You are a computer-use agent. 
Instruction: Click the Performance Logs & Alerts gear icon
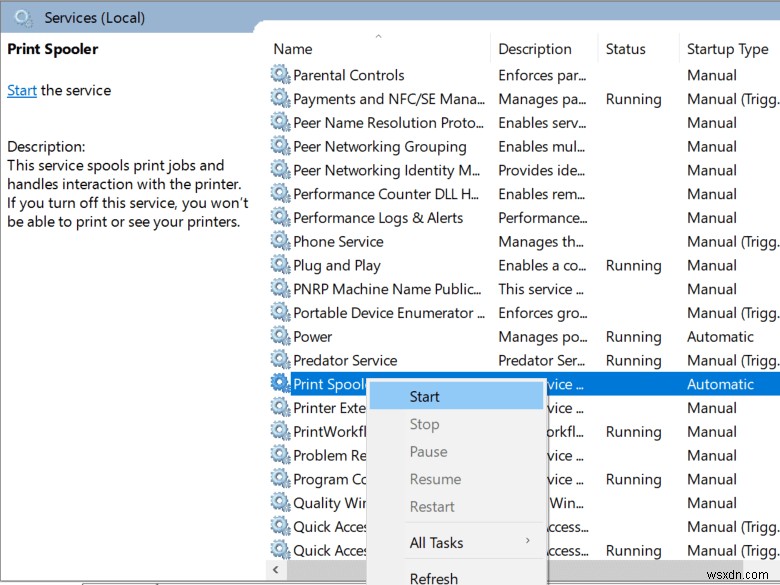281,217
